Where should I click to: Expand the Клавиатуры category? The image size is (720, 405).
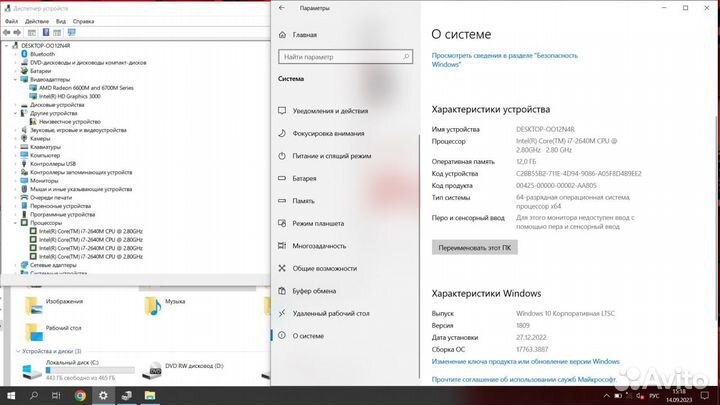[16, 147]
